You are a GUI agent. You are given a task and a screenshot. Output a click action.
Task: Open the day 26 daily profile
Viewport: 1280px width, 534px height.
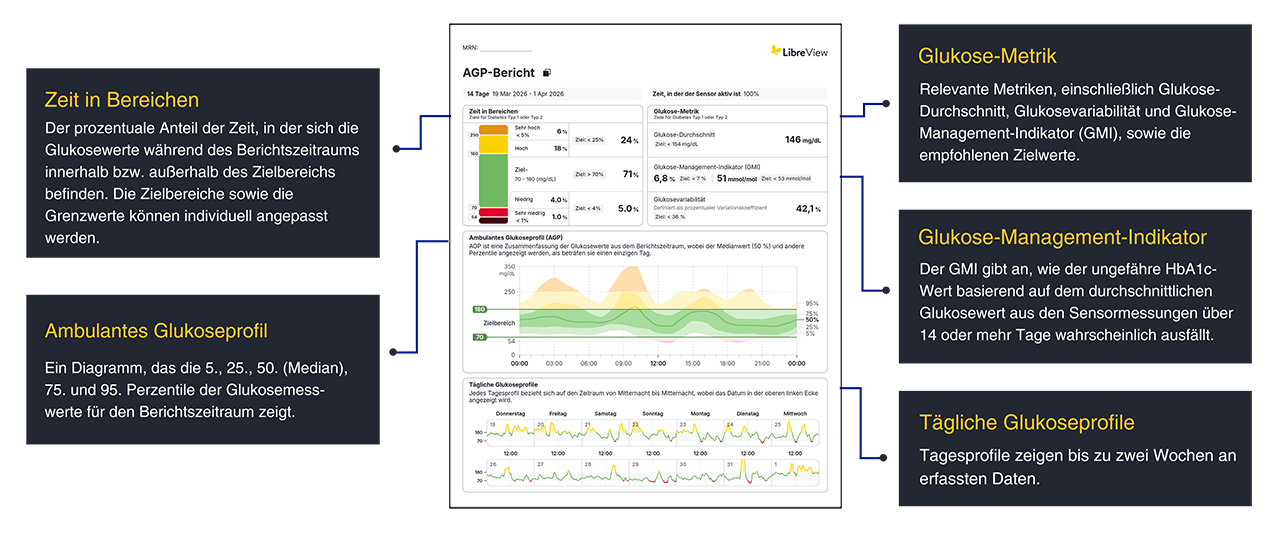511,472
